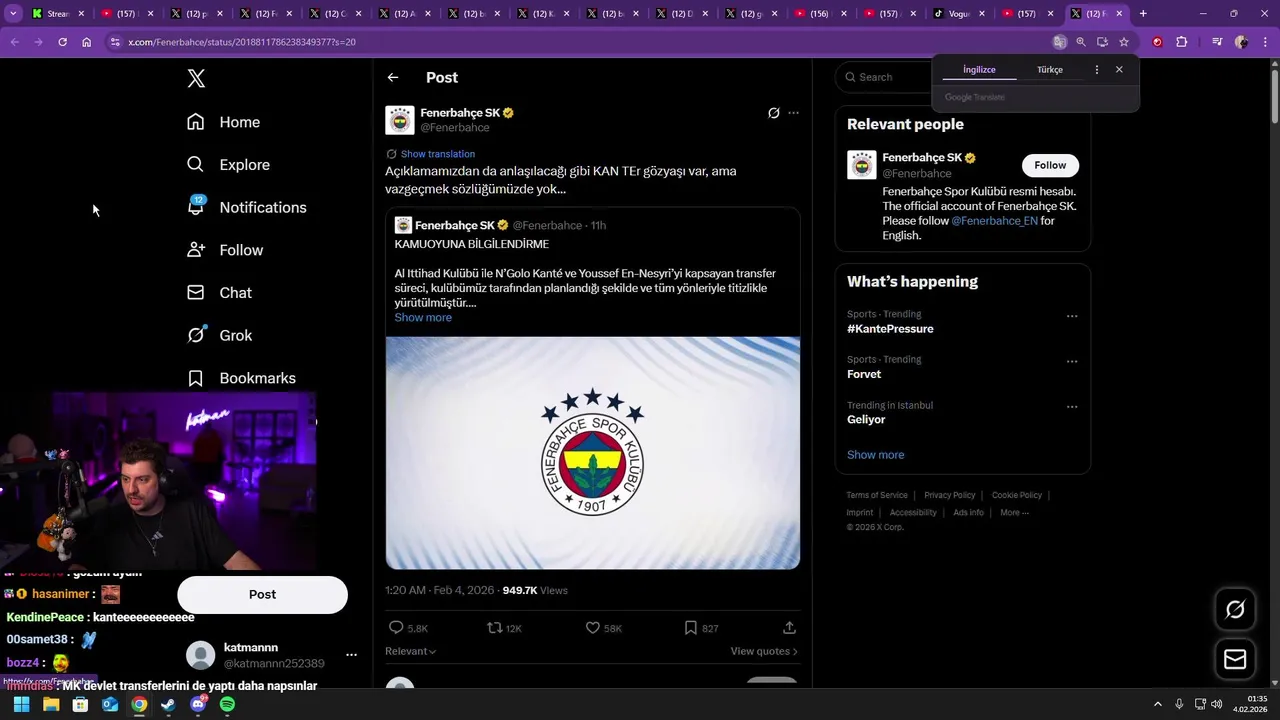Image resolution: width=1280 pixels, height=720 pixels.
Task: Open the Explore page
Action: pos(229,165)
